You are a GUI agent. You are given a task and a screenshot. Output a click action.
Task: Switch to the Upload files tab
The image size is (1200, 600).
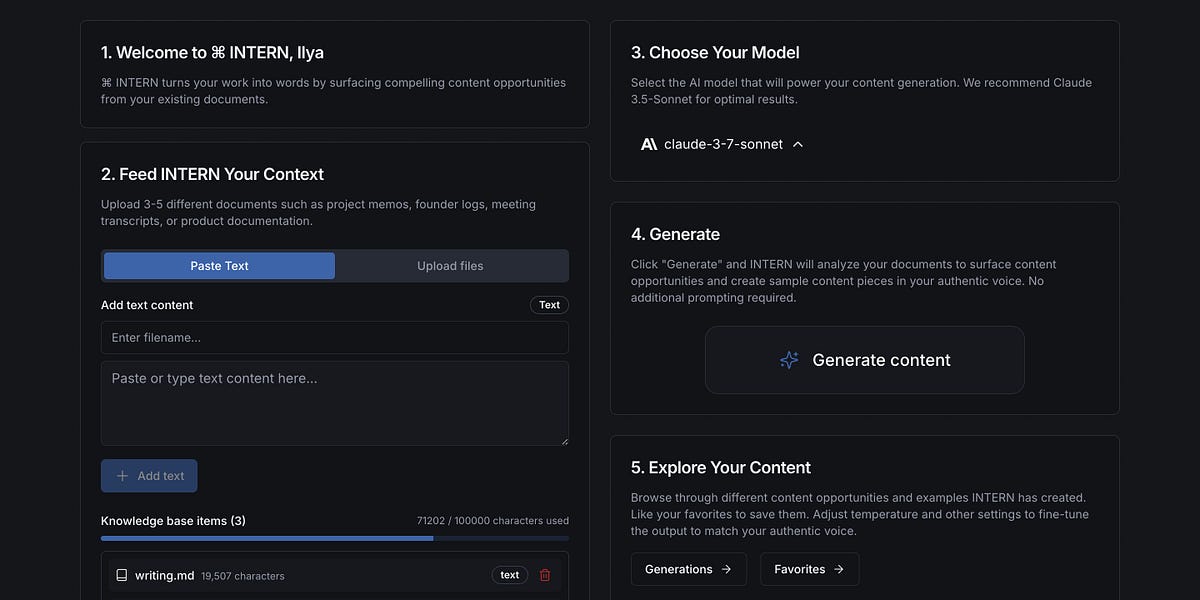[450, 266]
